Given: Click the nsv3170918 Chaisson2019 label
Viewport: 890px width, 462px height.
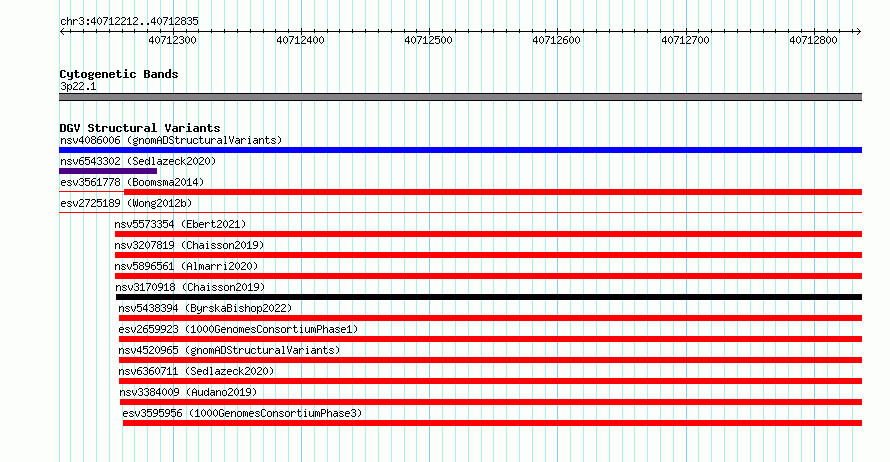Looking at the screenshot, I should (190, 287).
